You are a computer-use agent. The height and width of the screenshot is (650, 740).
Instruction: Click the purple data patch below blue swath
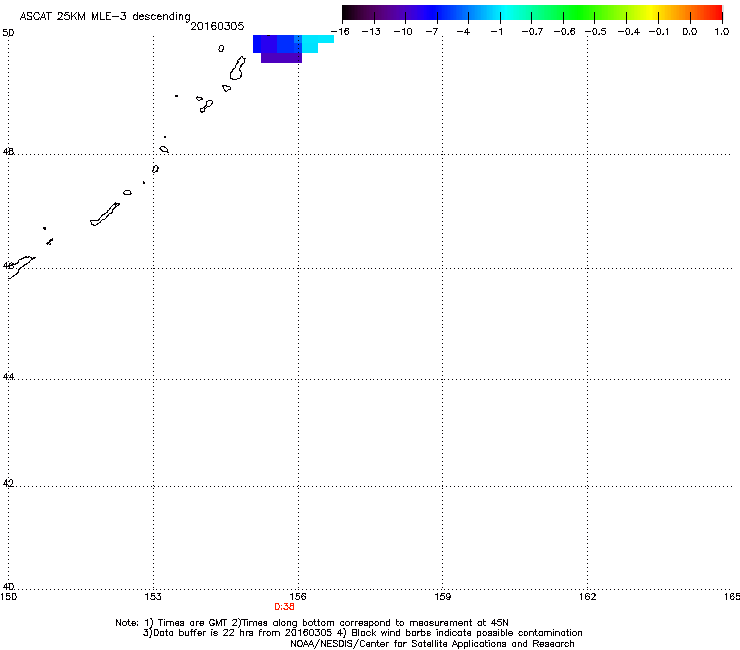click(281, 58)
